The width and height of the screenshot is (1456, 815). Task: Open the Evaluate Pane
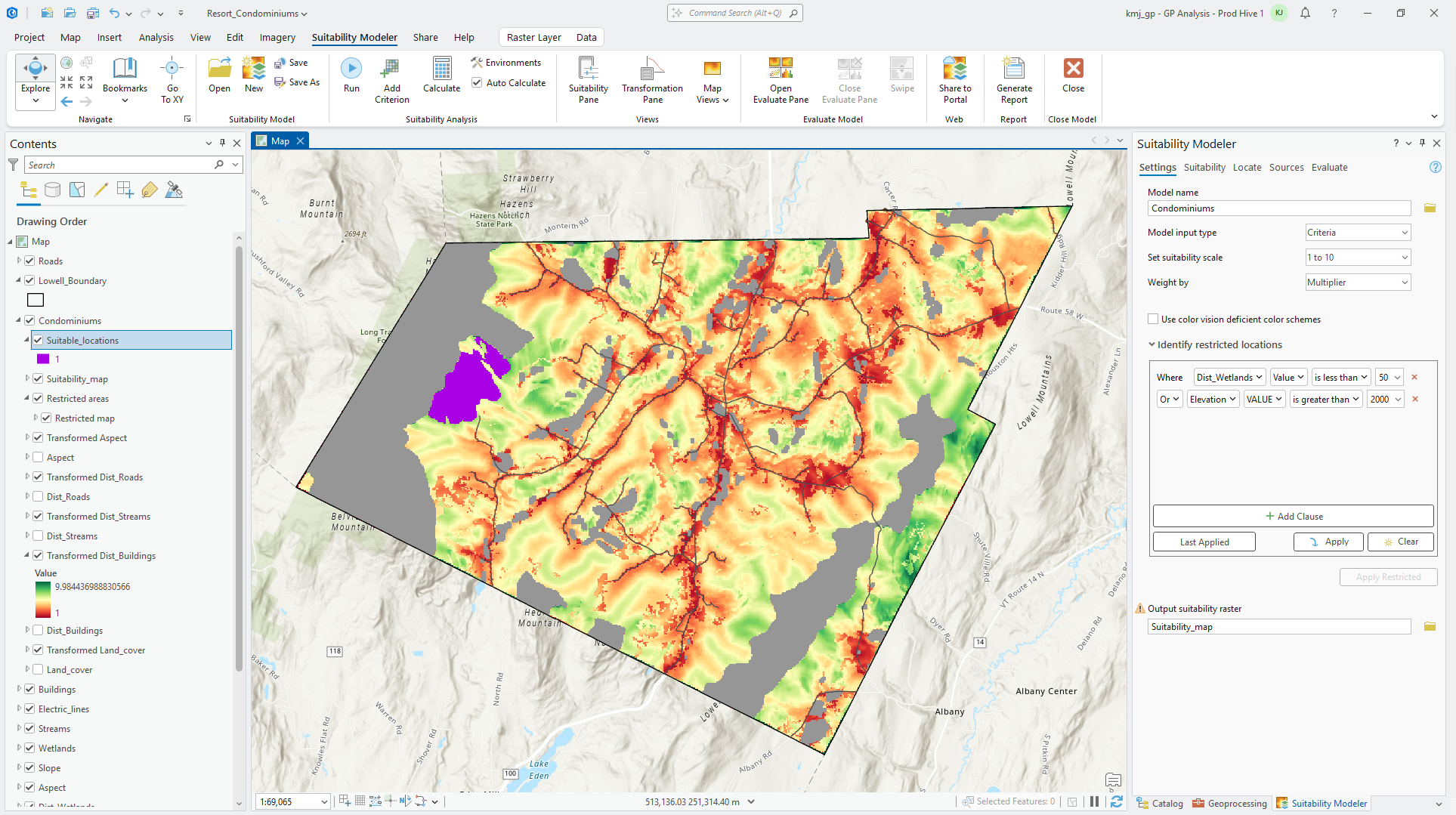pos(781,80)
